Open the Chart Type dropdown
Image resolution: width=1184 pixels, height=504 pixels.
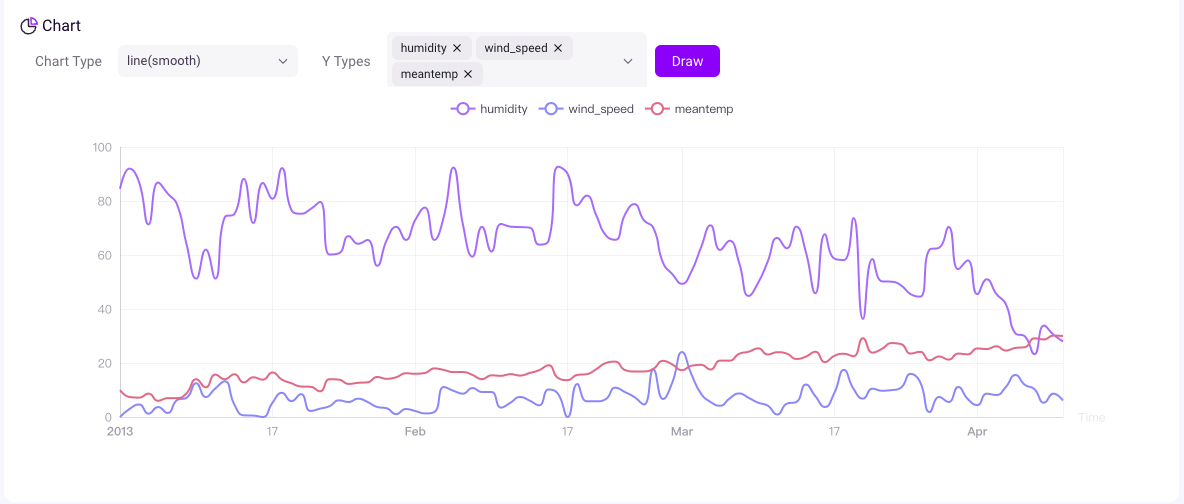pos(282,61)
